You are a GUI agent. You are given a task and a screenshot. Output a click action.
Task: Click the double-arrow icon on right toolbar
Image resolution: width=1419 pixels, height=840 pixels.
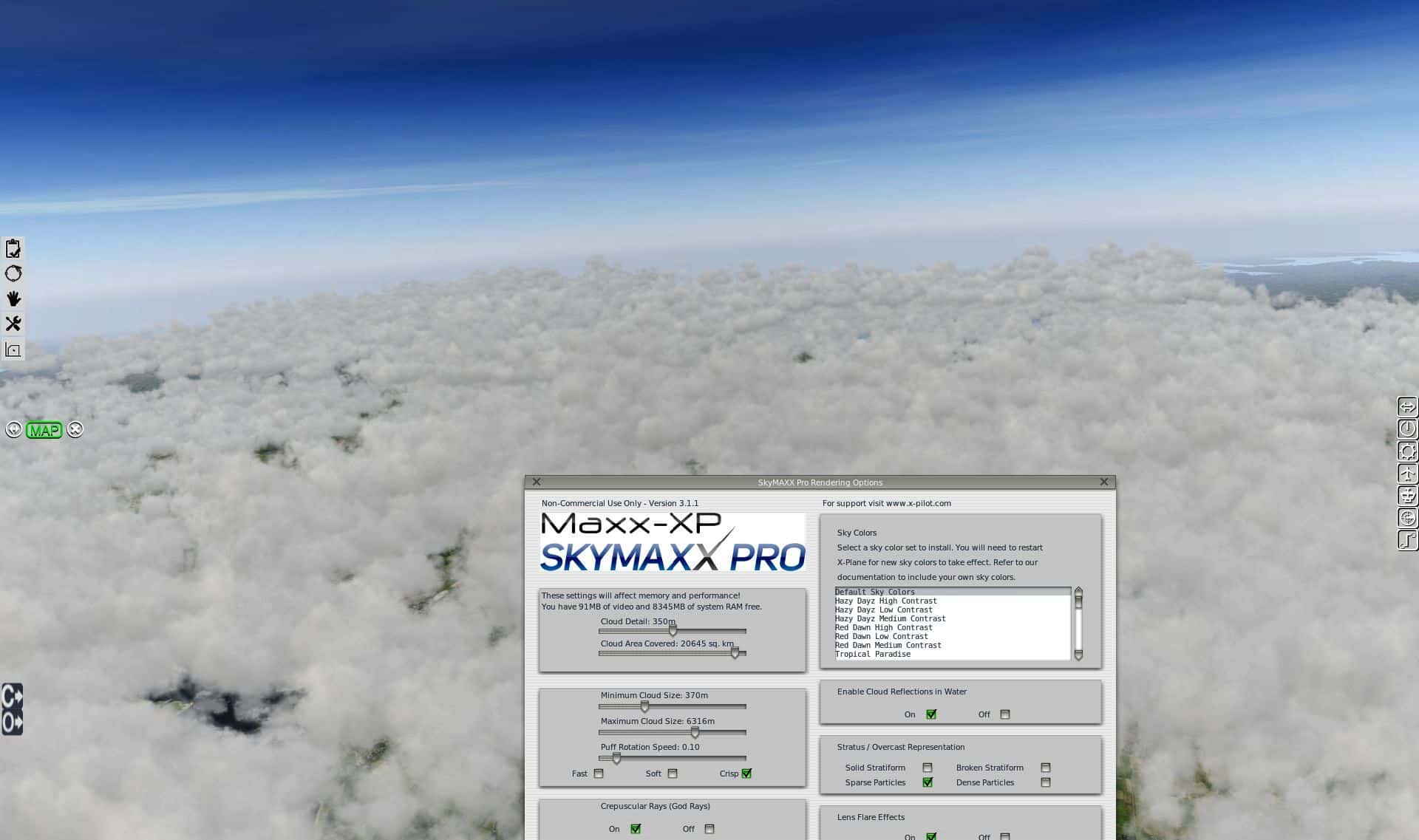[1407, 407]
